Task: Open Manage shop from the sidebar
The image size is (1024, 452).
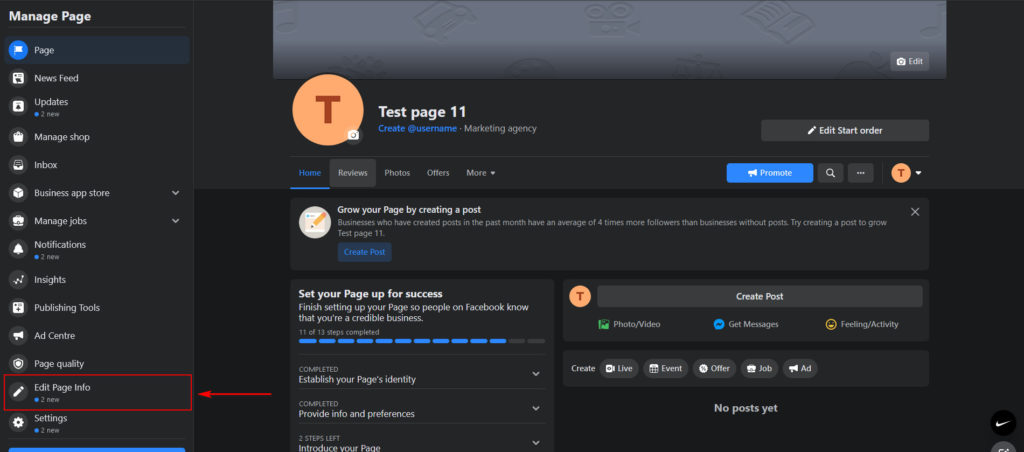Action: pyautogui.click(x=97, y=137)
